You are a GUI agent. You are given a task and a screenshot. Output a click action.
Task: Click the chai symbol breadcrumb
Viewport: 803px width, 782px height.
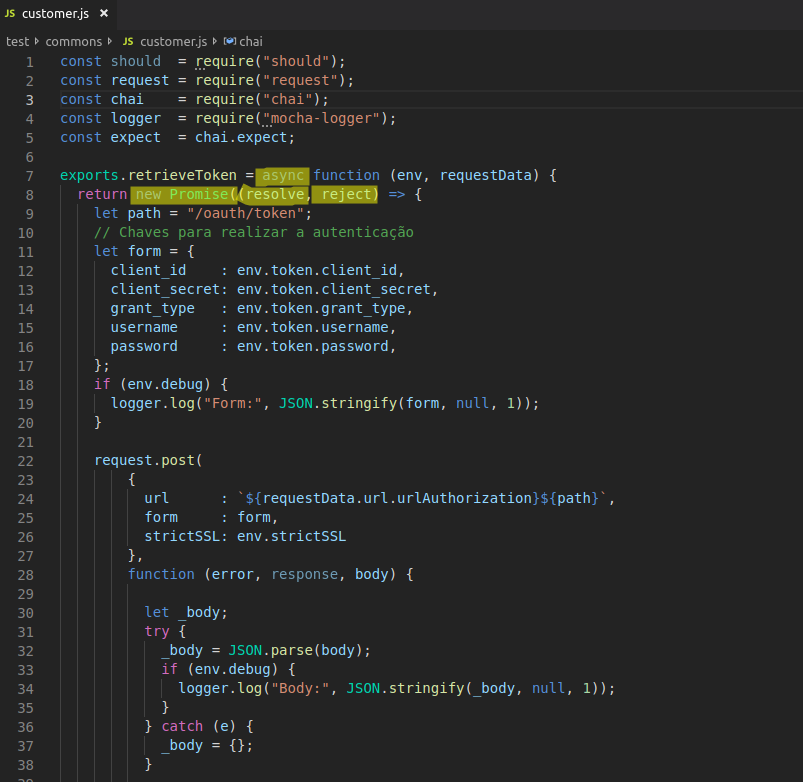pos(251,41)
